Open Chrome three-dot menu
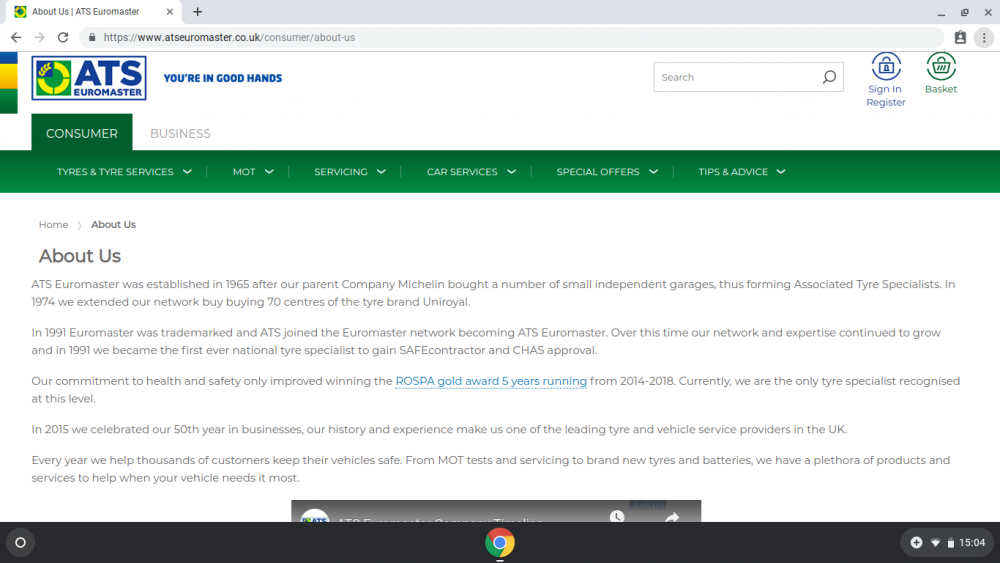This screenshot has width=1000, height=563. (984, 38)
